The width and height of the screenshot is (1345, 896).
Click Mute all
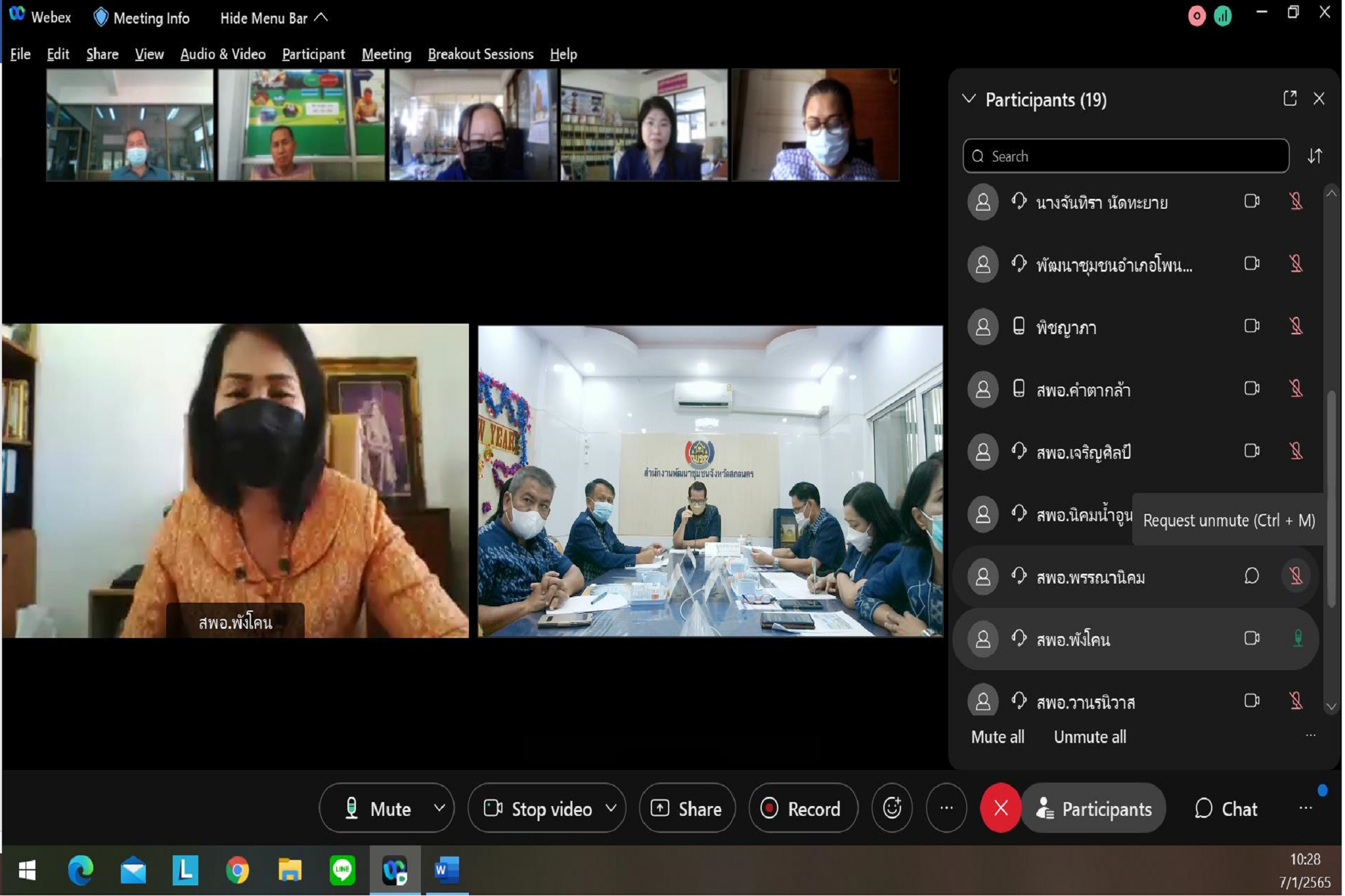click(x=997, y=736)
